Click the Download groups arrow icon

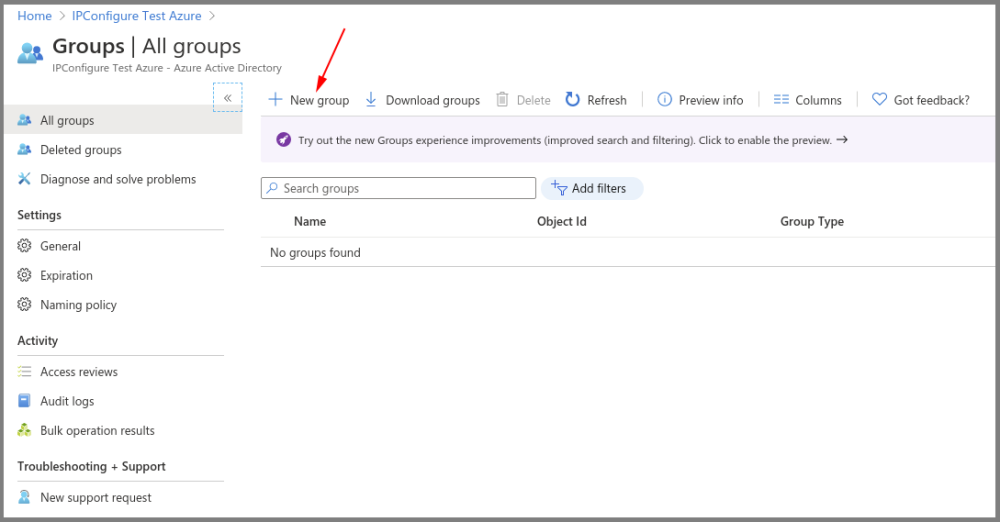(371, 100)
